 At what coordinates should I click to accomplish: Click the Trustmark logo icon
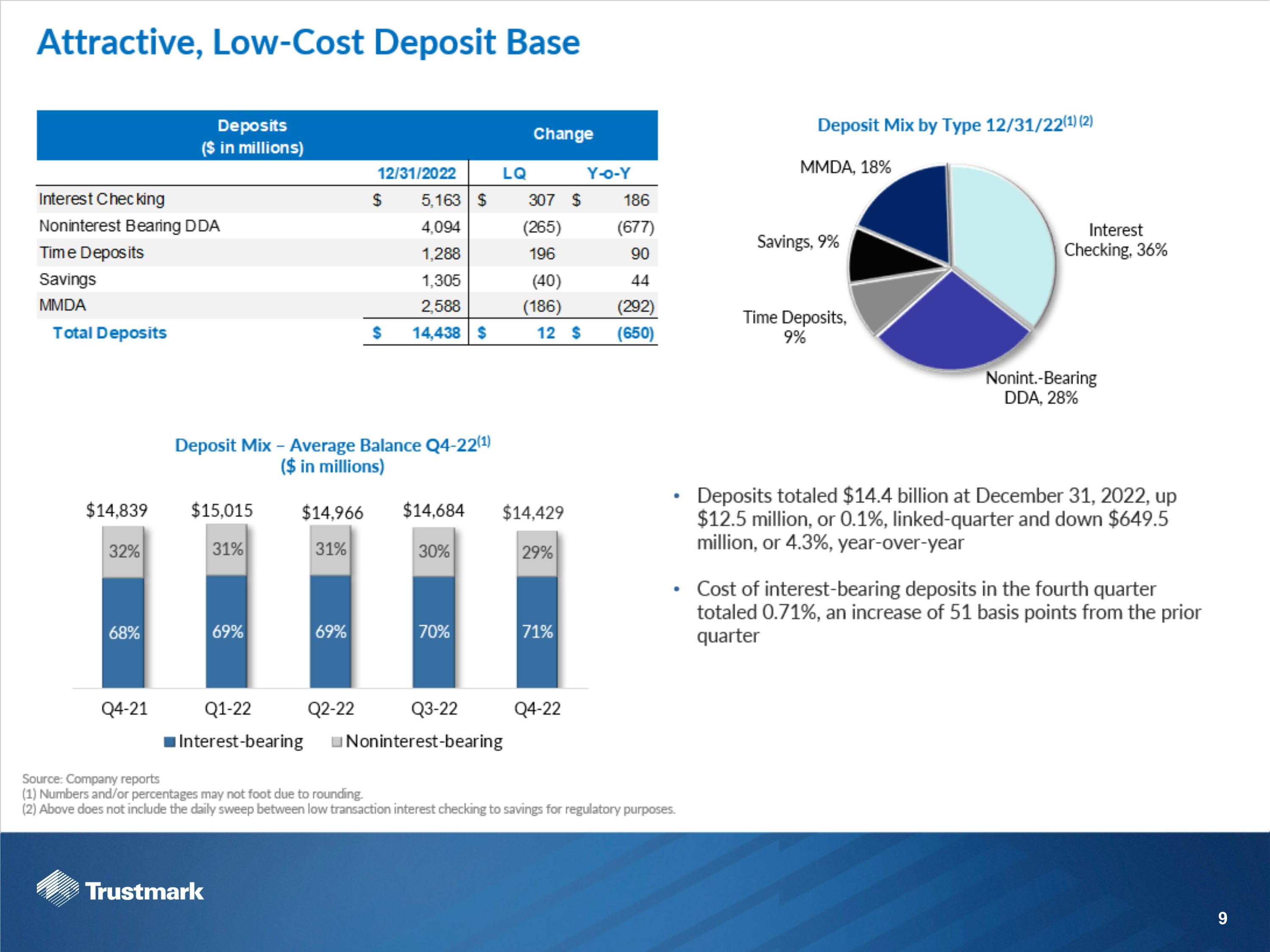pyautogui.click(x=58, y=888)
